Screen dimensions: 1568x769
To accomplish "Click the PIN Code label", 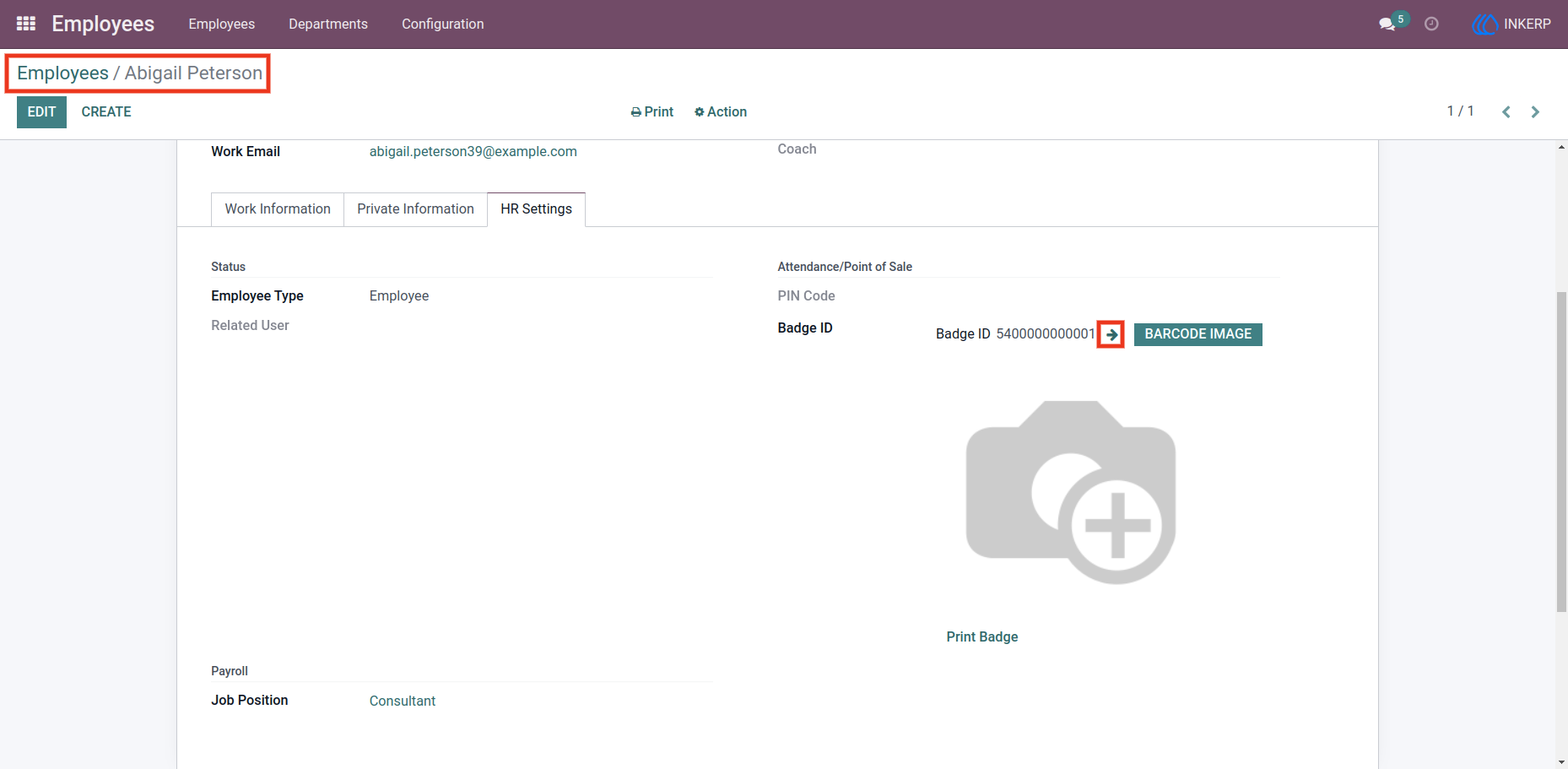I will pos(806,295).
